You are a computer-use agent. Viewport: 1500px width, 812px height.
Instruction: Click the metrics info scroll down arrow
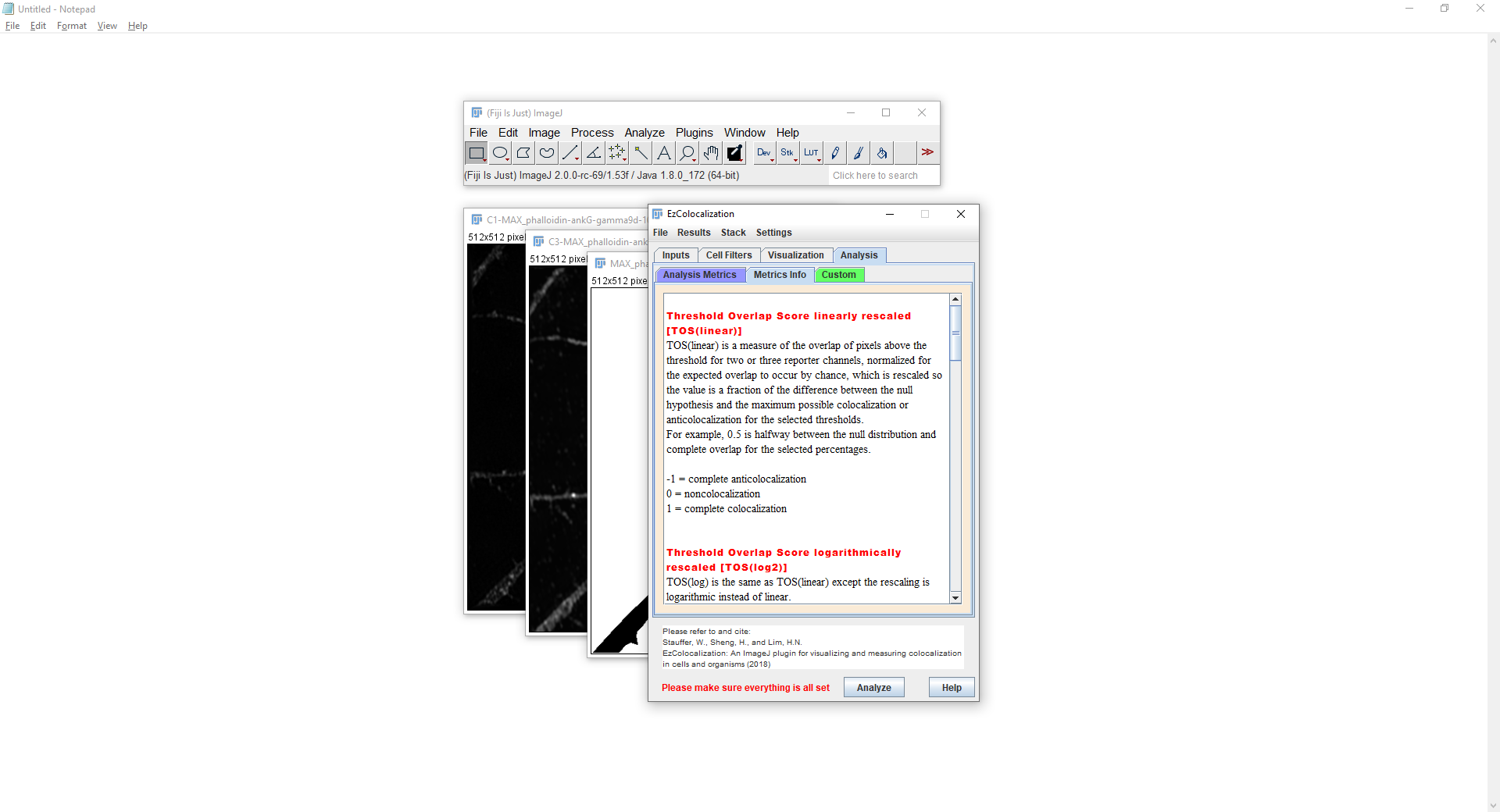(x=955, y=597)
